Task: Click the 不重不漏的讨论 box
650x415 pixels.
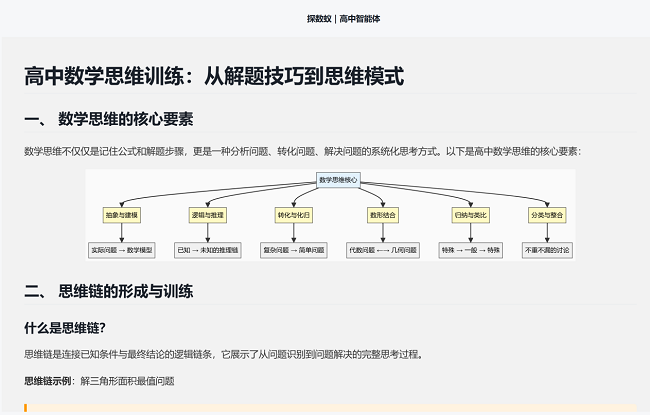Action: tap(547, 250)
